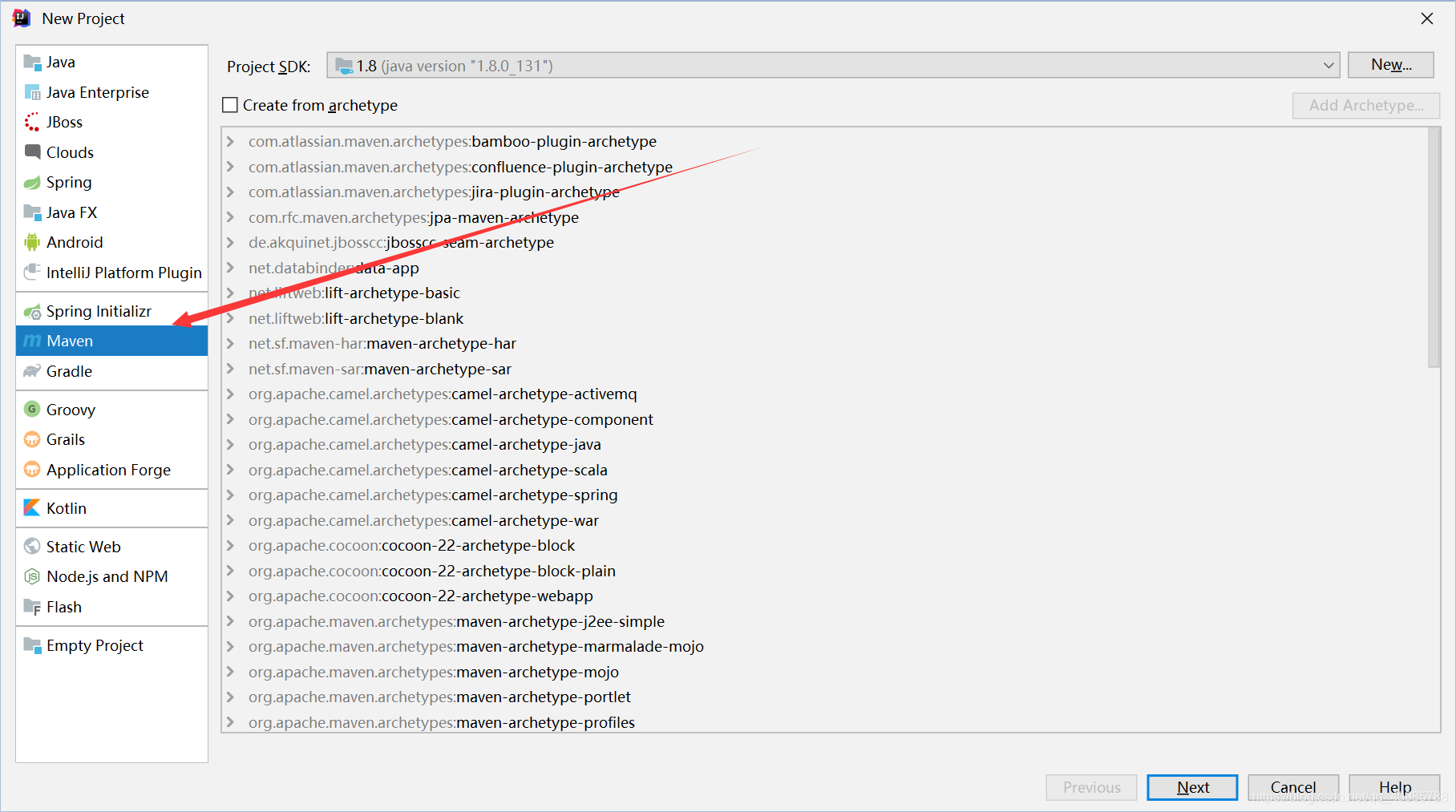The width and height of the screenshot is (1456, 812).
Task: Click the Maven 'm' icon
Action: [32, 341]
